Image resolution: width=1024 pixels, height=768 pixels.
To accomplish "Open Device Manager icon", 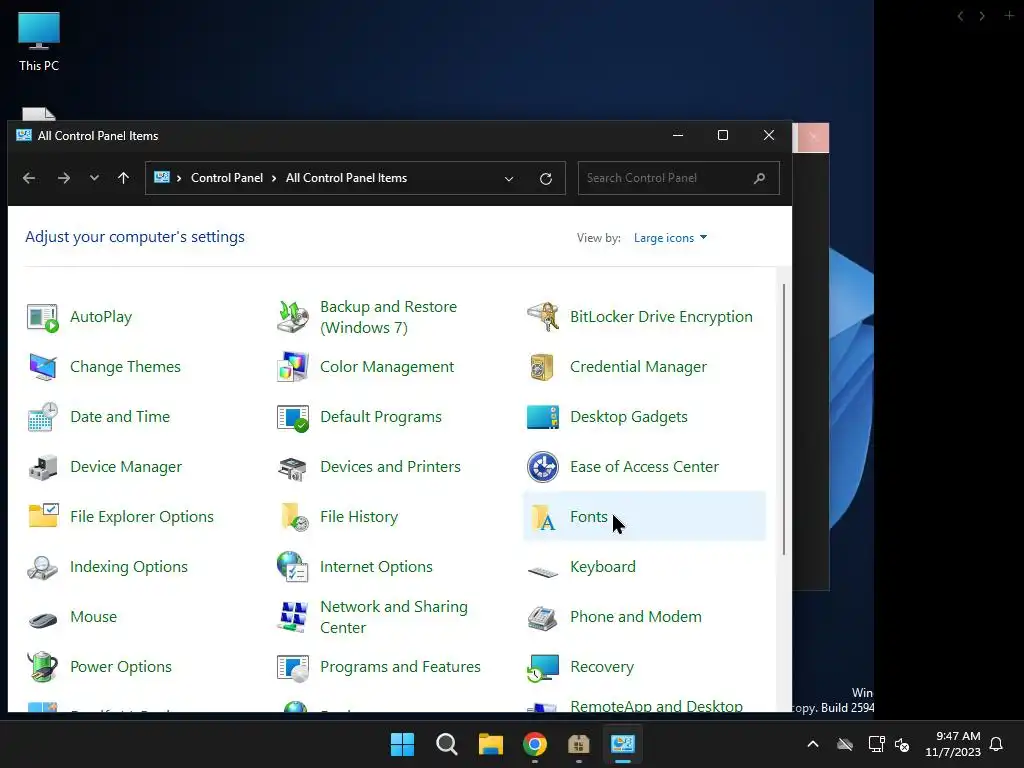I will (x=42, y=467).
